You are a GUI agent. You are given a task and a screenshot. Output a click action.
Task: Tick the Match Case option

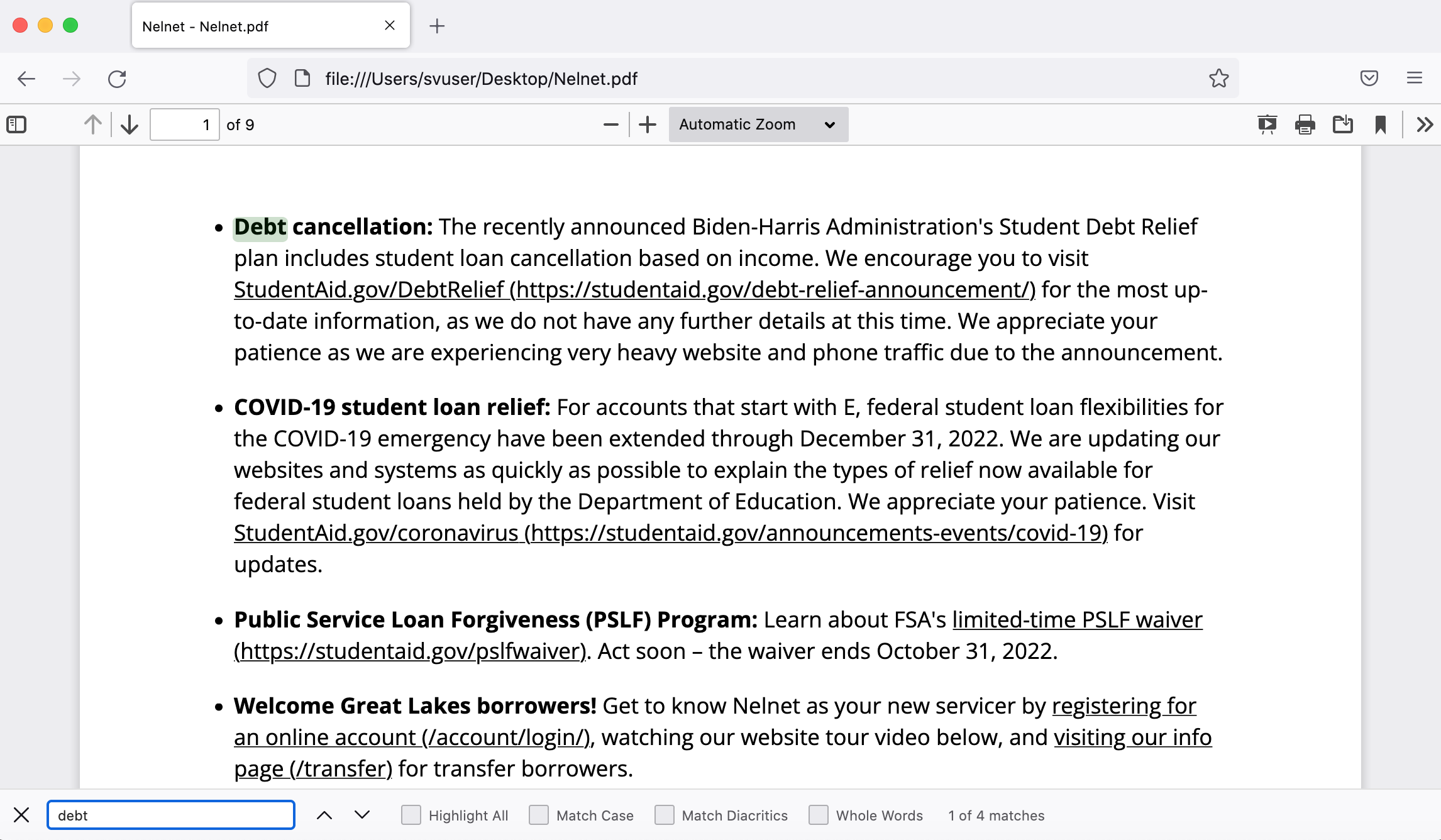539,815
